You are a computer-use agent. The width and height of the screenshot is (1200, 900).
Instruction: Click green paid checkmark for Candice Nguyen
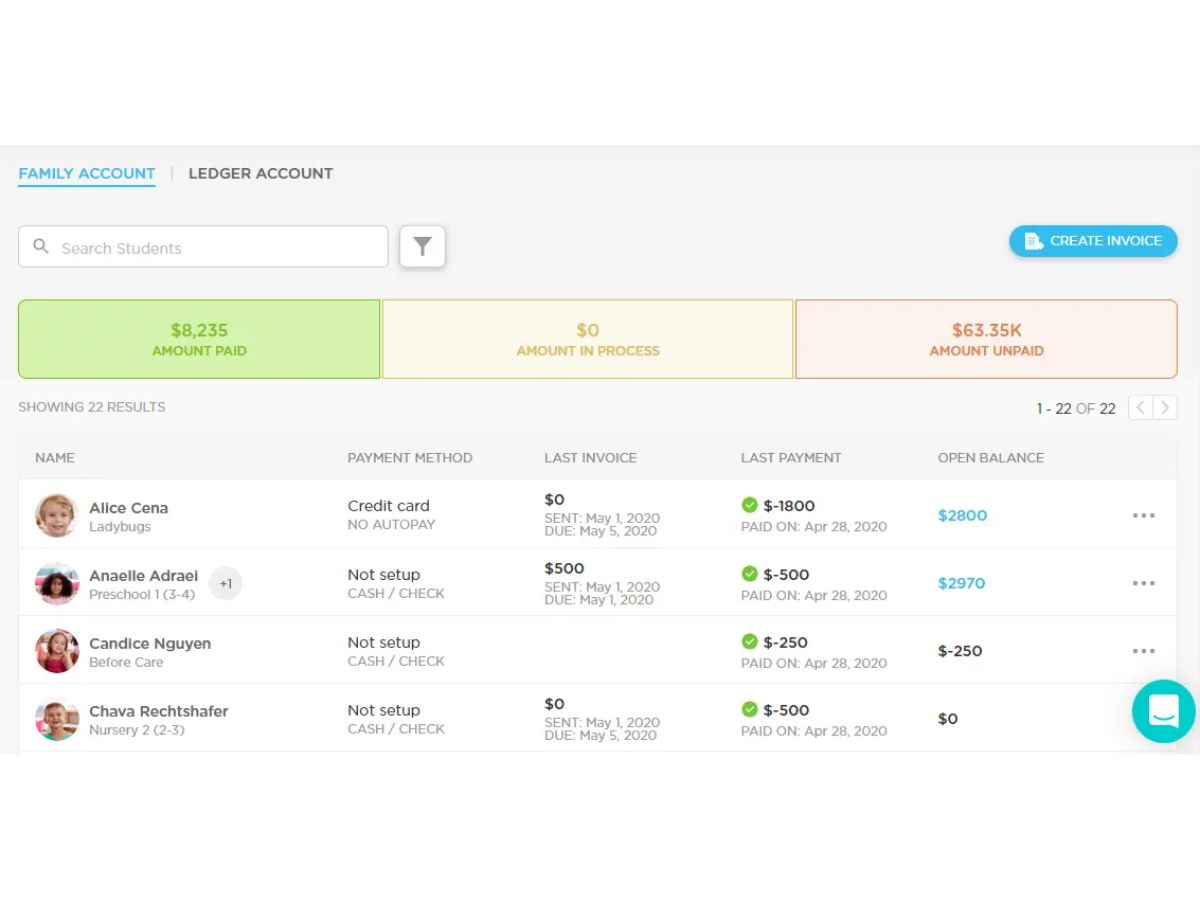coord(749,642)
